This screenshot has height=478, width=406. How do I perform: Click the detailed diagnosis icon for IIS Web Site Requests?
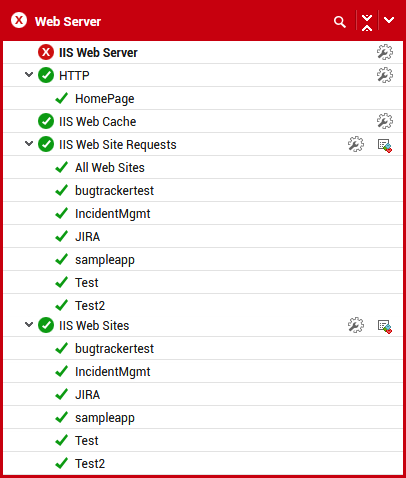[385, 146]
